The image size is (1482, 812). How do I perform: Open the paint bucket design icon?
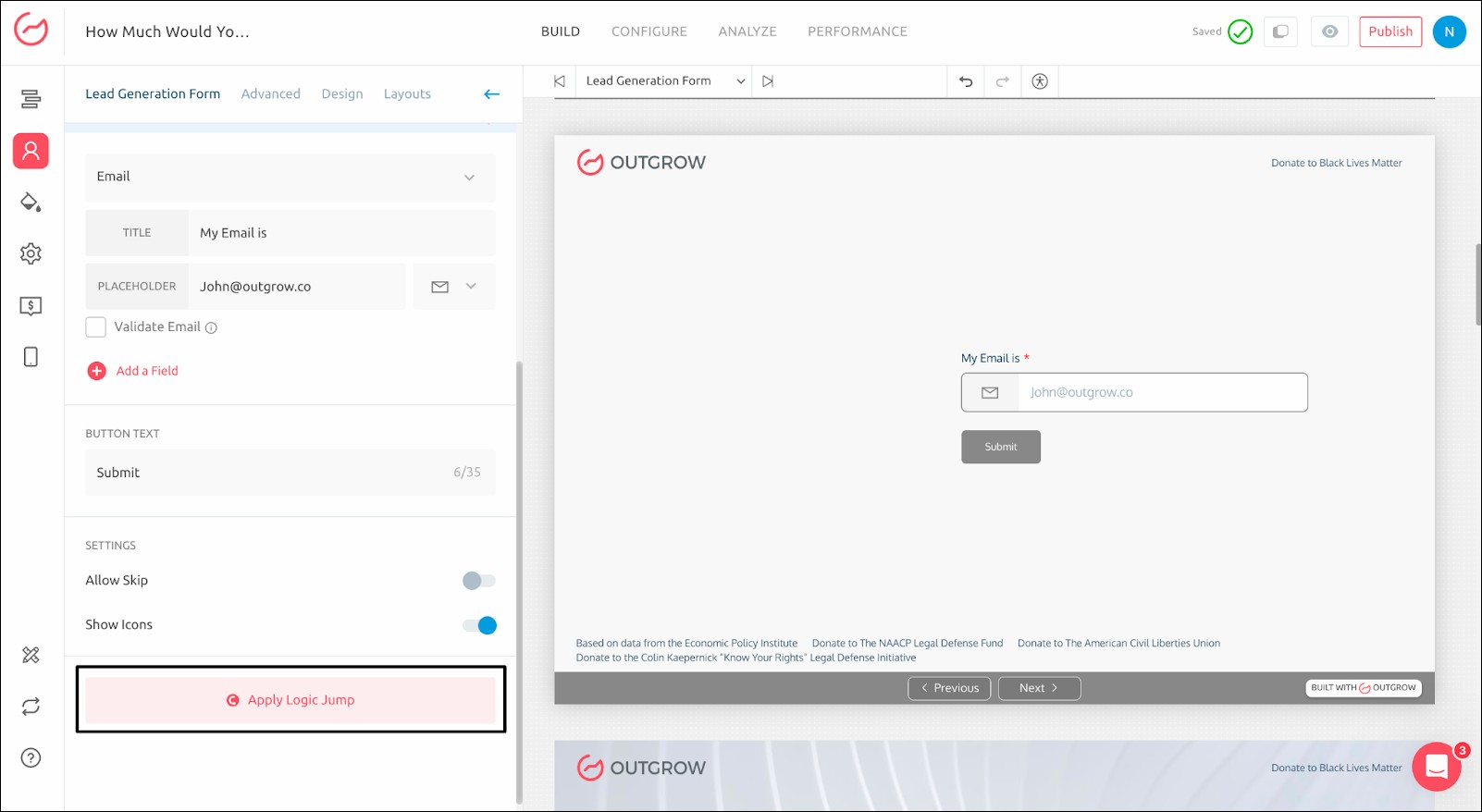point(31,203)
